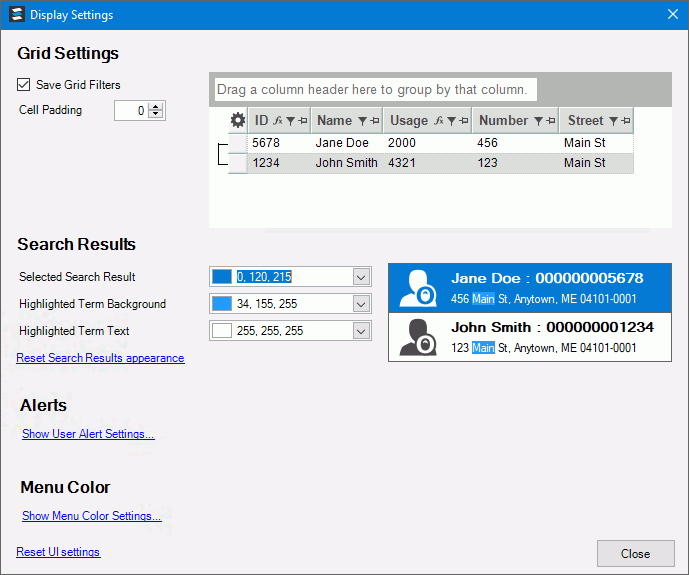Click the '0, 120, 215' color value
The width and height of the screenshot is (689, 575).
click(264, 277)
